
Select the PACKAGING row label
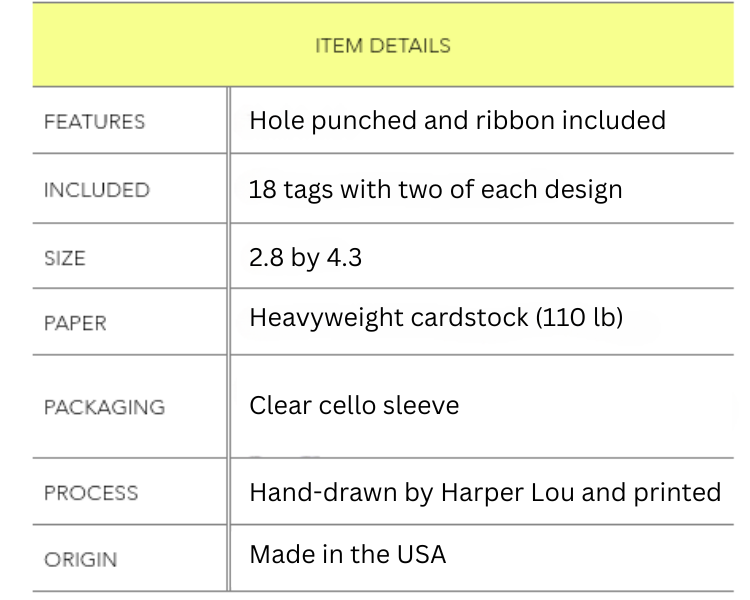tap(104, 408)
